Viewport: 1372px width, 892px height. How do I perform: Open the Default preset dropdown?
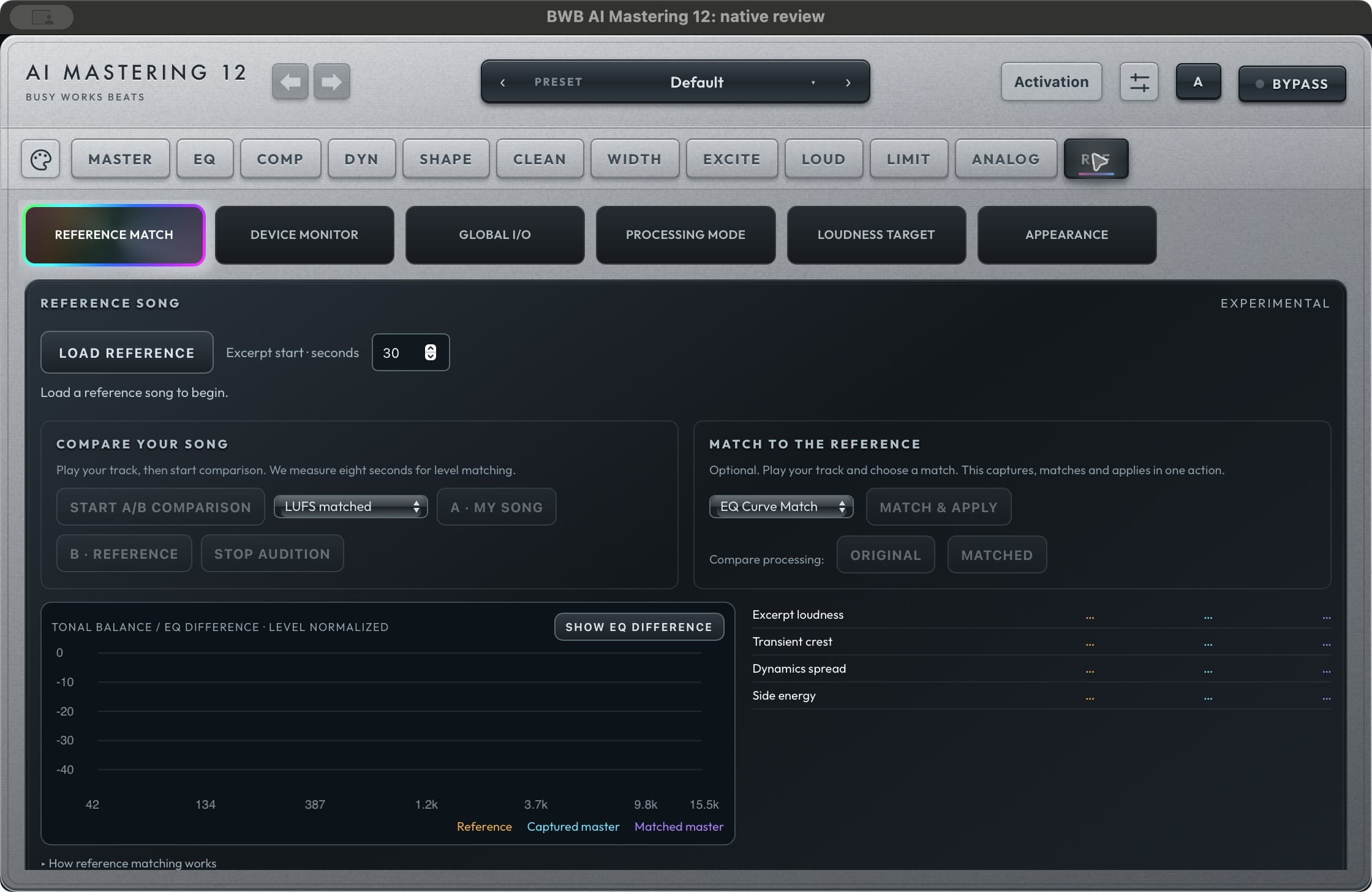(696, 82)
